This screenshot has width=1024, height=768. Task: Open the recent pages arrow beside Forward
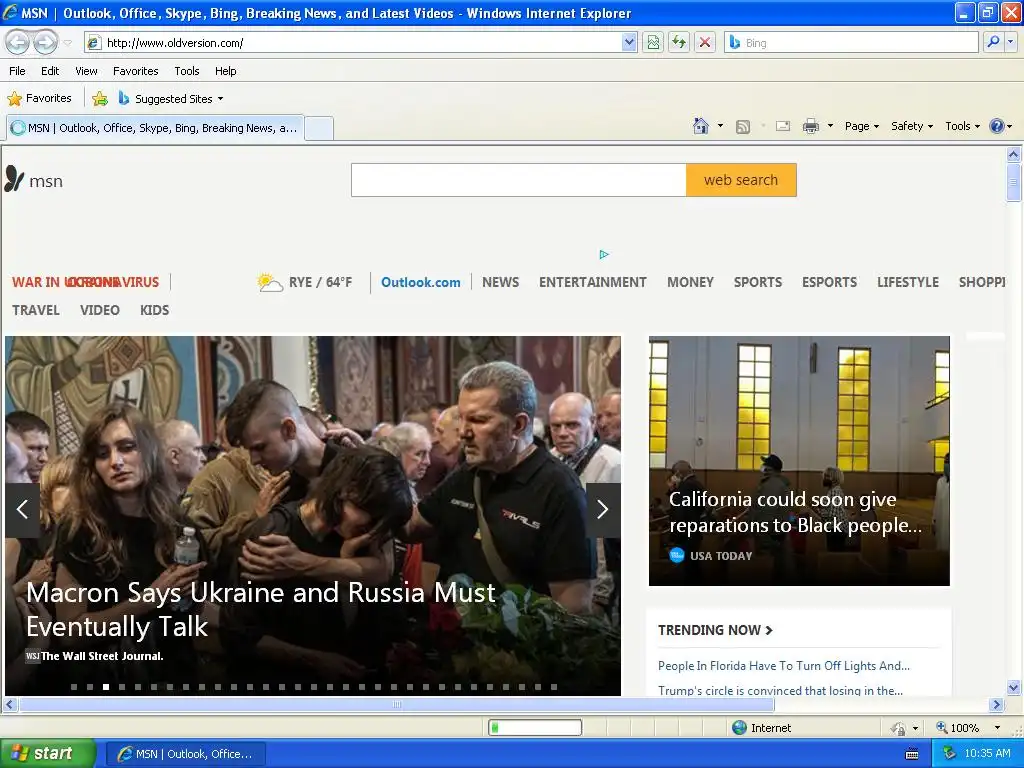click(x=67, y=43)
